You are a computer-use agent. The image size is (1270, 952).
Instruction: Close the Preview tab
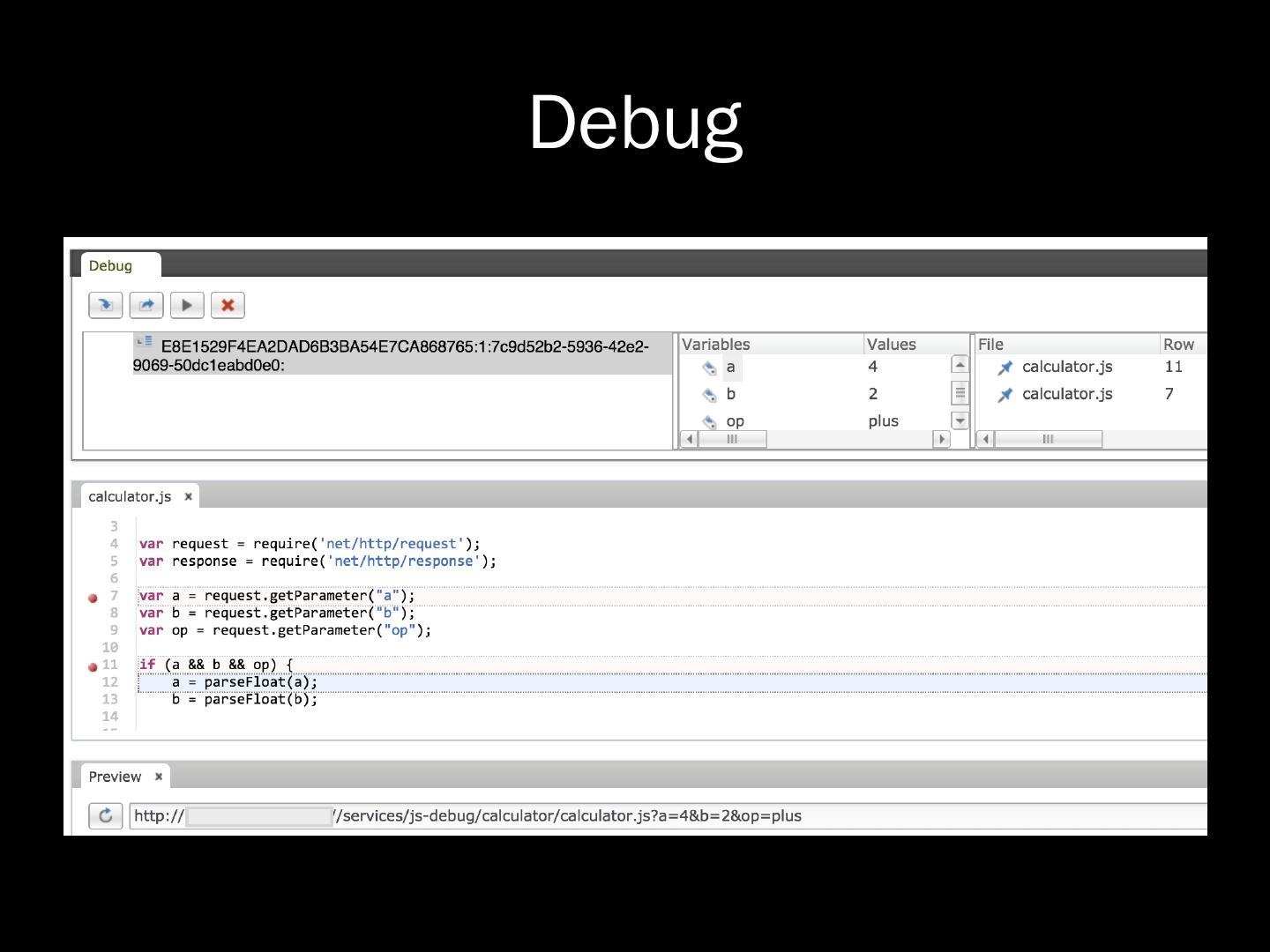point(159,777)
